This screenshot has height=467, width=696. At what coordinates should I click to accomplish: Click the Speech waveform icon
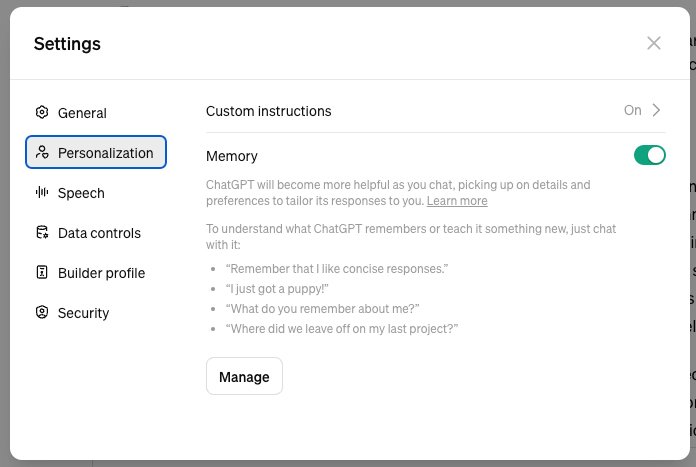(x=42, y=192)
